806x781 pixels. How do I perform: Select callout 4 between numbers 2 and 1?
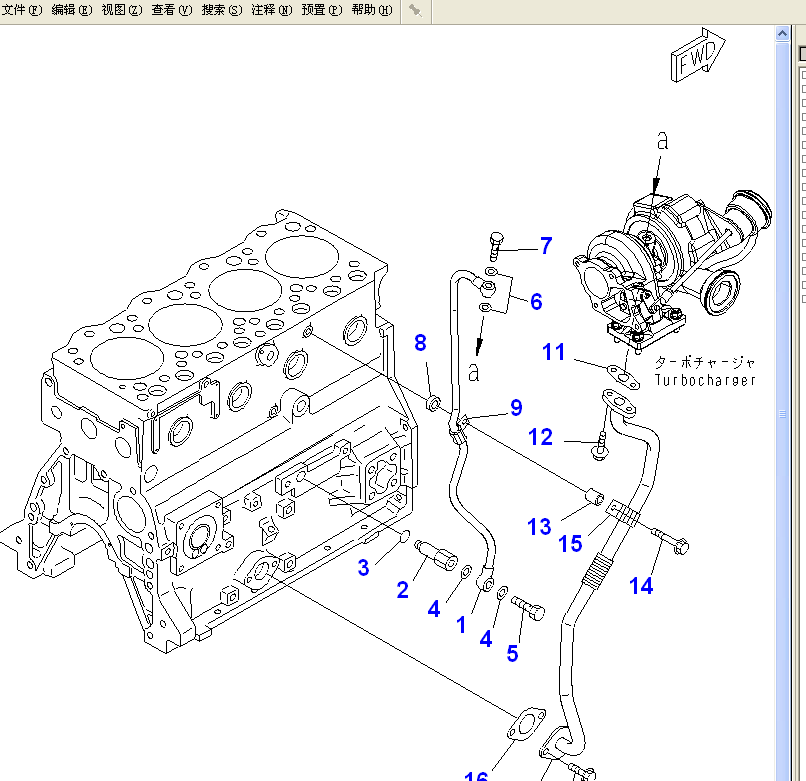click(x=434, y=609)
